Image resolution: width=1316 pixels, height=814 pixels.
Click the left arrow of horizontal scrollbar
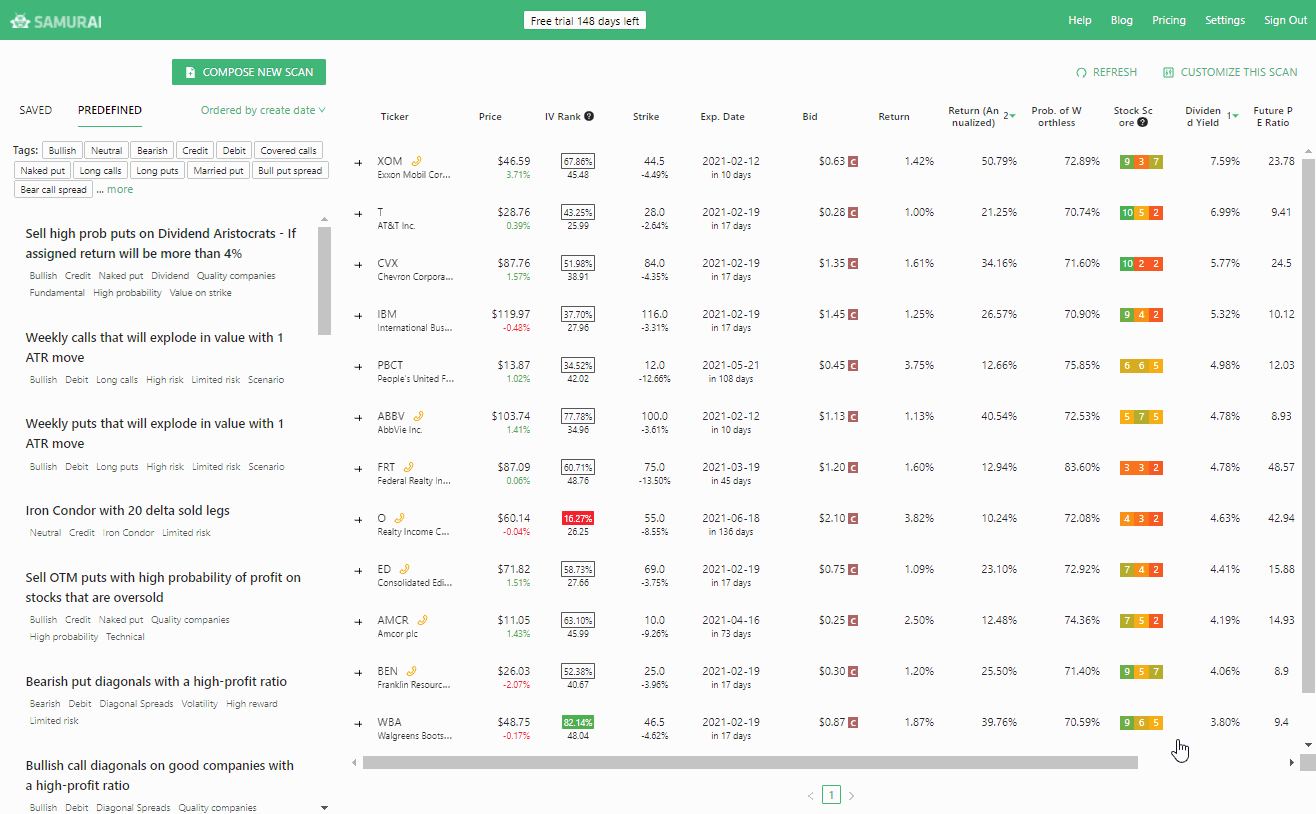click(x=354, y=763)
